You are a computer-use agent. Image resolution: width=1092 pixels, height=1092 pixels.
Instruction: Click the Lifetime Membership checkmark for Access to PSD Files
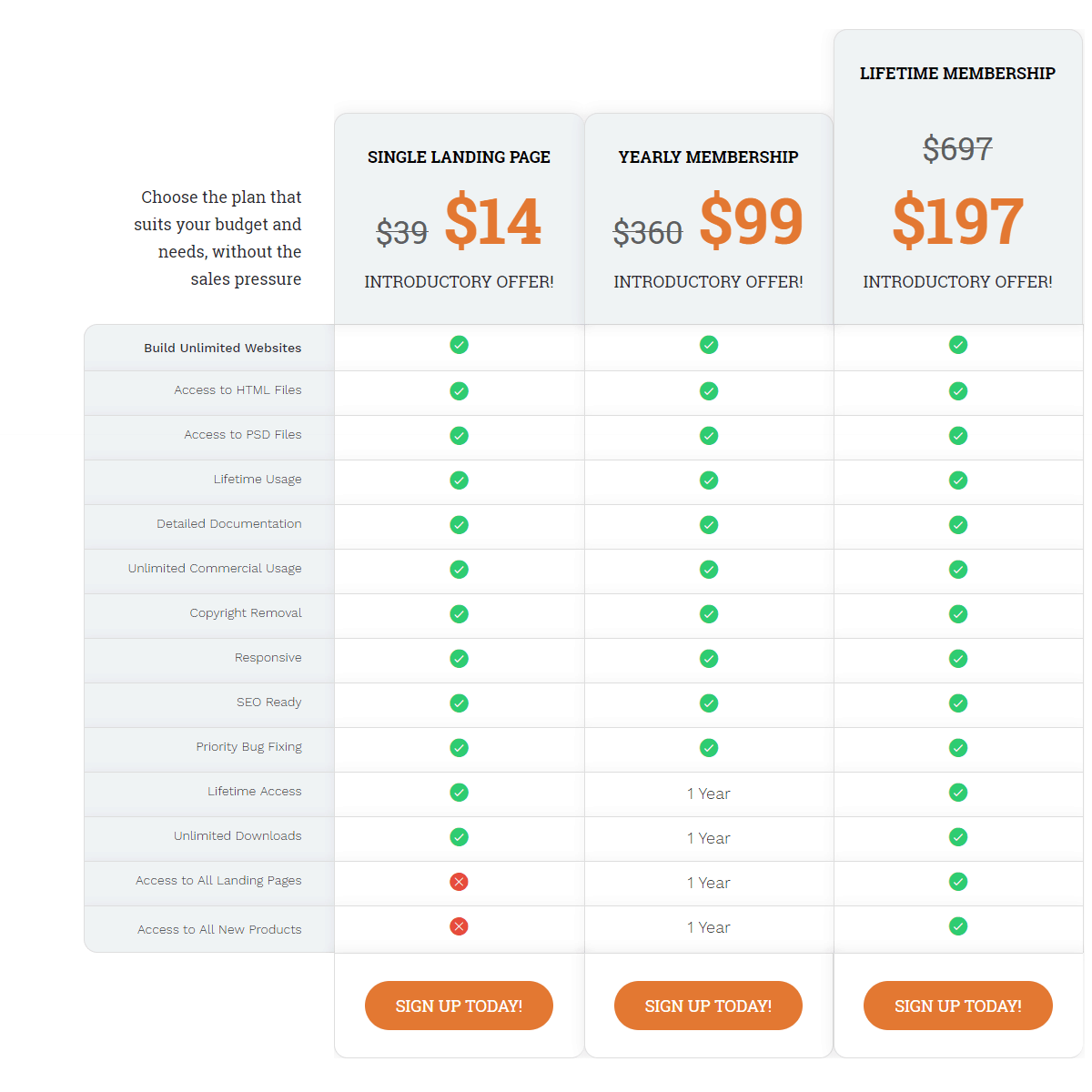[x=957, y=435]
